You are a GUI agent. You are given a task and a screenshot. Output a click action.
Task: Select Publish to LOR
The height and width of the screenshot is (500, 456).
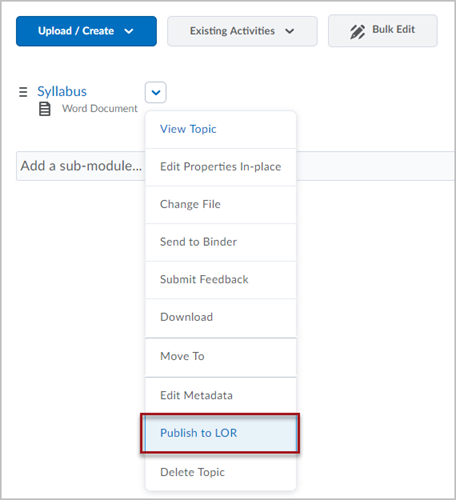(221, 433)
